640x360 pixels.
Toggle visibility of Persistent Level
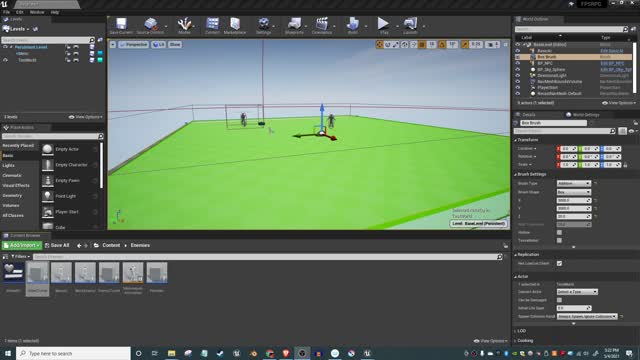[5, 47]
